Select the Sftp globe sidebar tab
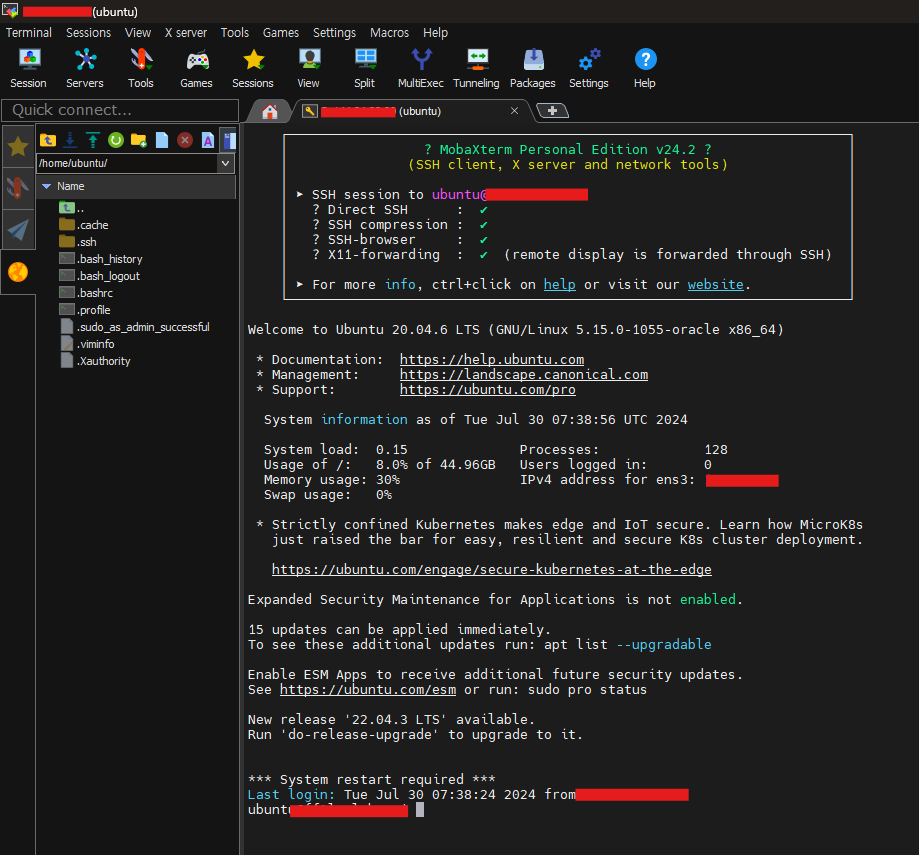Image resolution: width=919 pixels, height=855 pixels. [18, 272]
